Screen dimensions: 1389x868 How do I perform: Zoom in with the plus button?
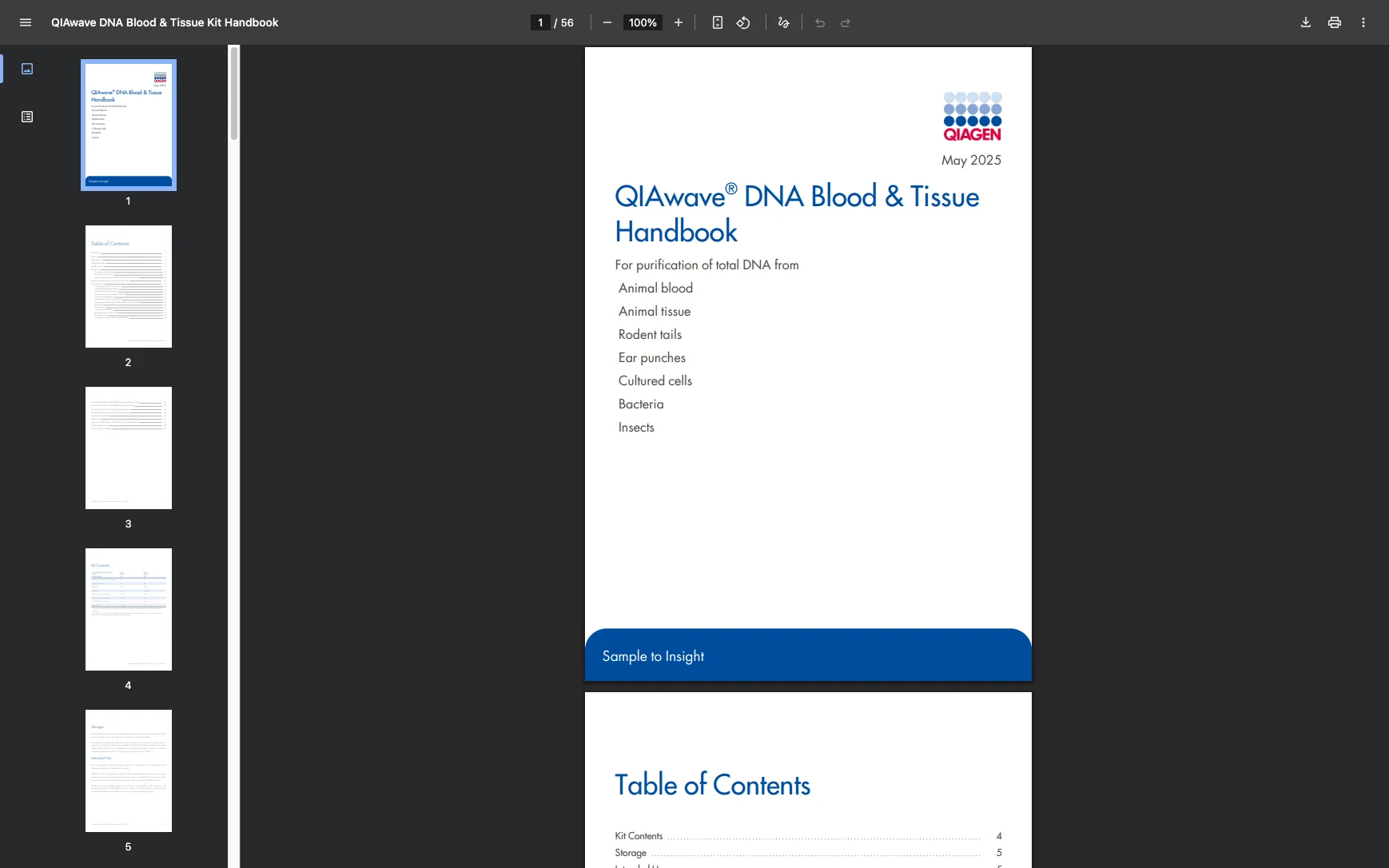pos(679,22)
